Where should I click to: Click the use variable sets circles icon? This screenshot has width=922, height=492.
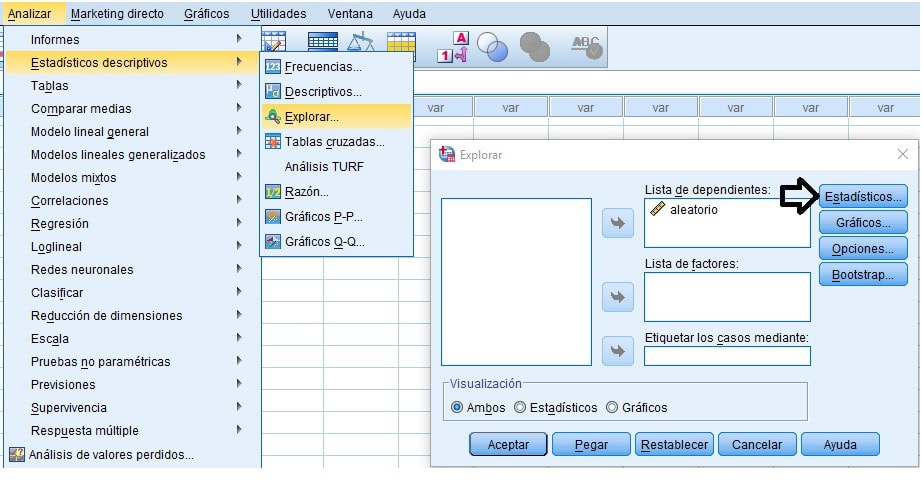(492, 46)
